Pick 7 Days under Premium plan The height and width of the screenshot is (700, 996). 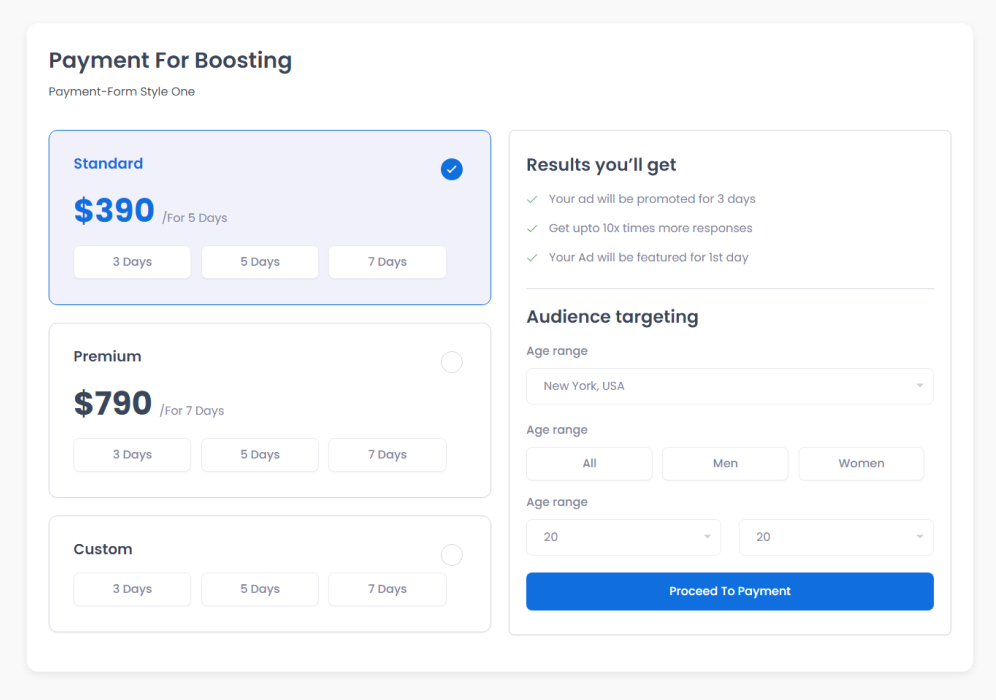[387, 455]
